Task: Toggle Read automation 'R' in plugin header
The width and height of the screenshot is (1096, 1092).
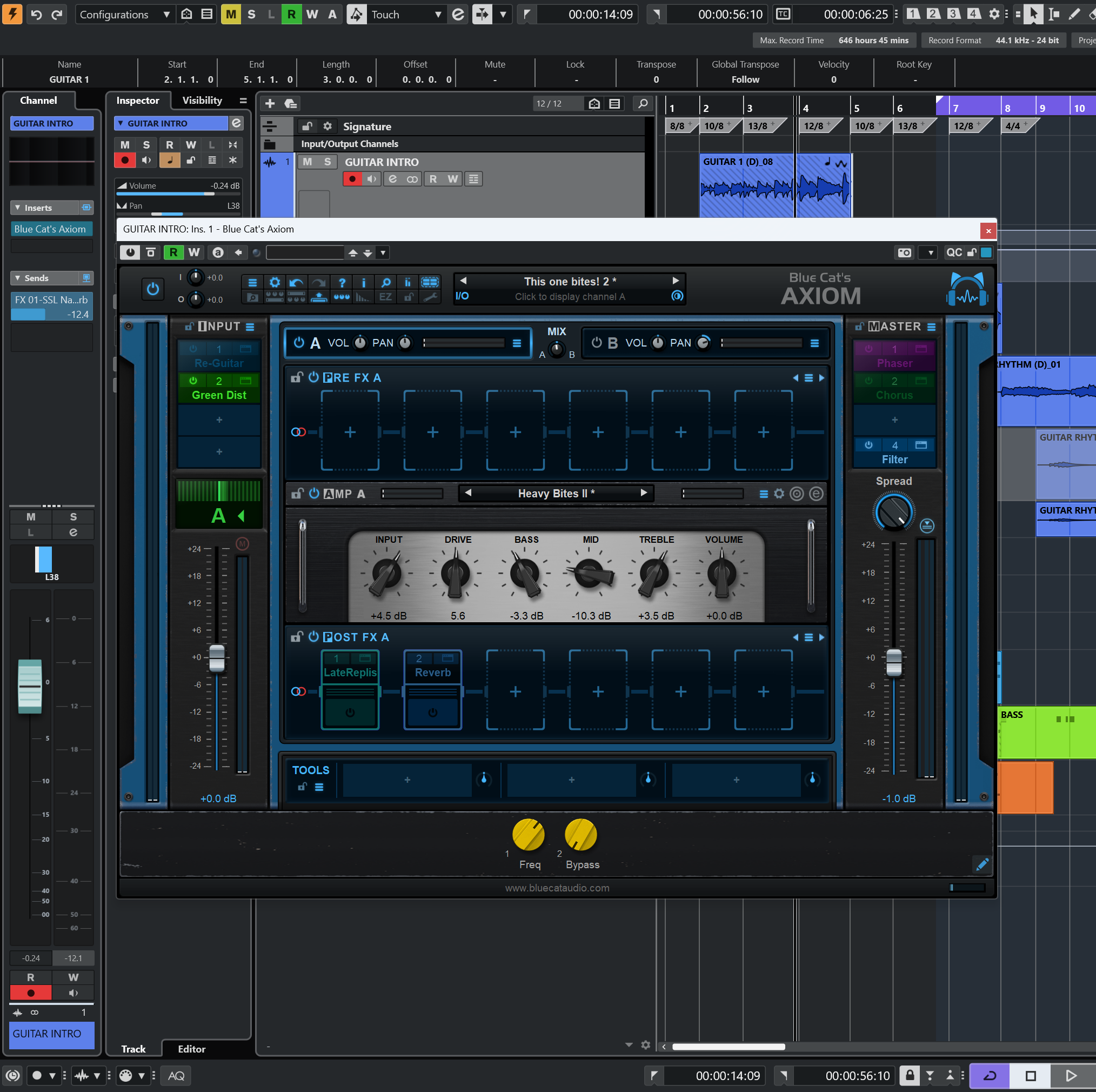Action: (173, 252)
